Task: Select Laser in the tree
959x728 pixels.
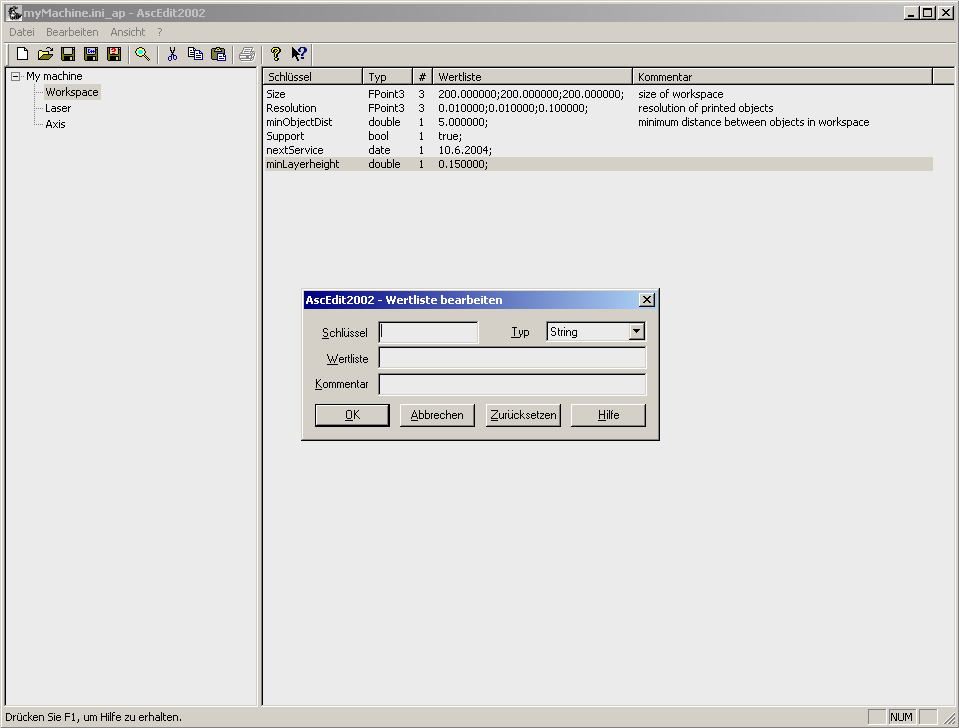Action: (x=58, y=108)
